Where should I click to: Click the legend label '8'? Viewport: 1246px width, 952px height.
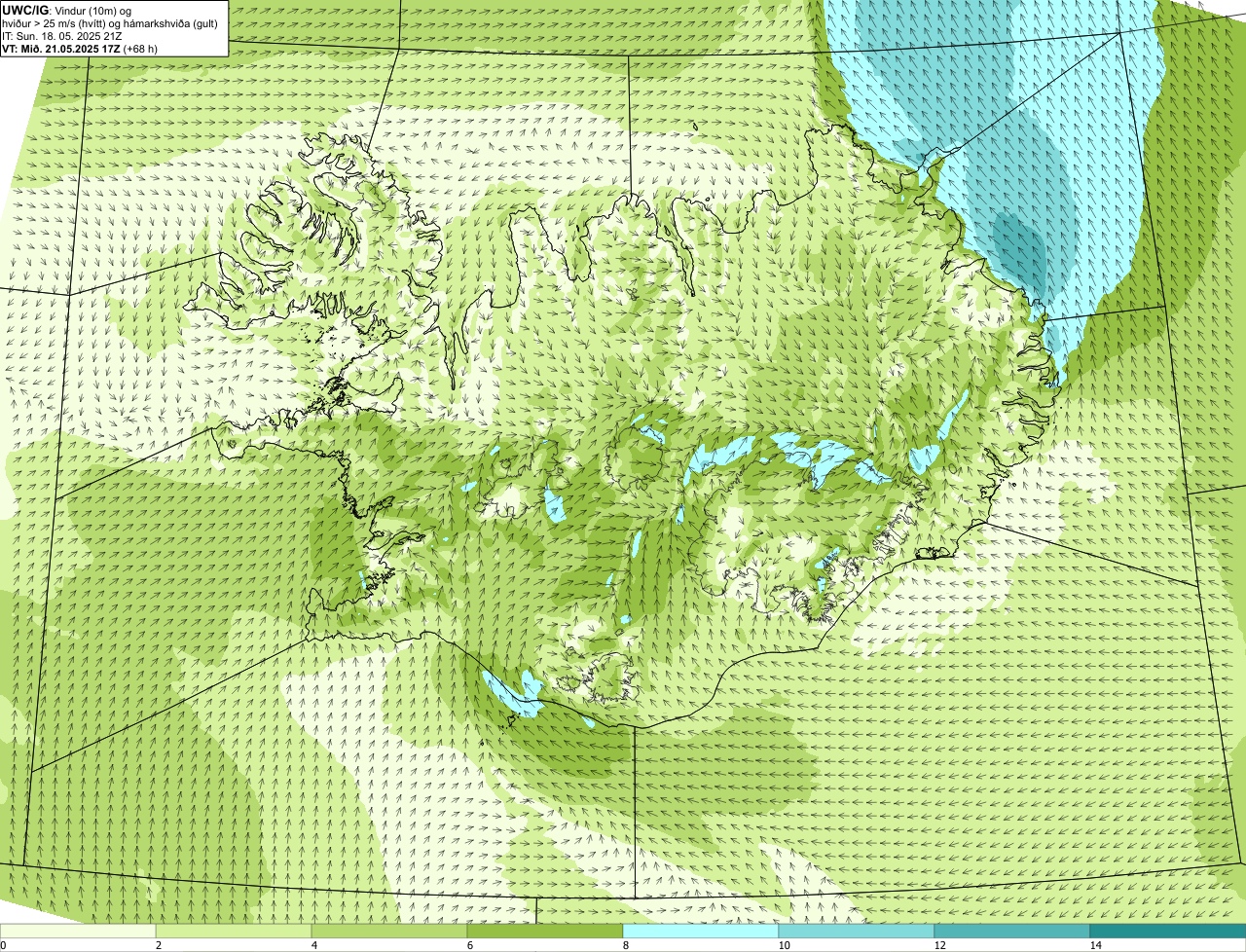[625, 945]
